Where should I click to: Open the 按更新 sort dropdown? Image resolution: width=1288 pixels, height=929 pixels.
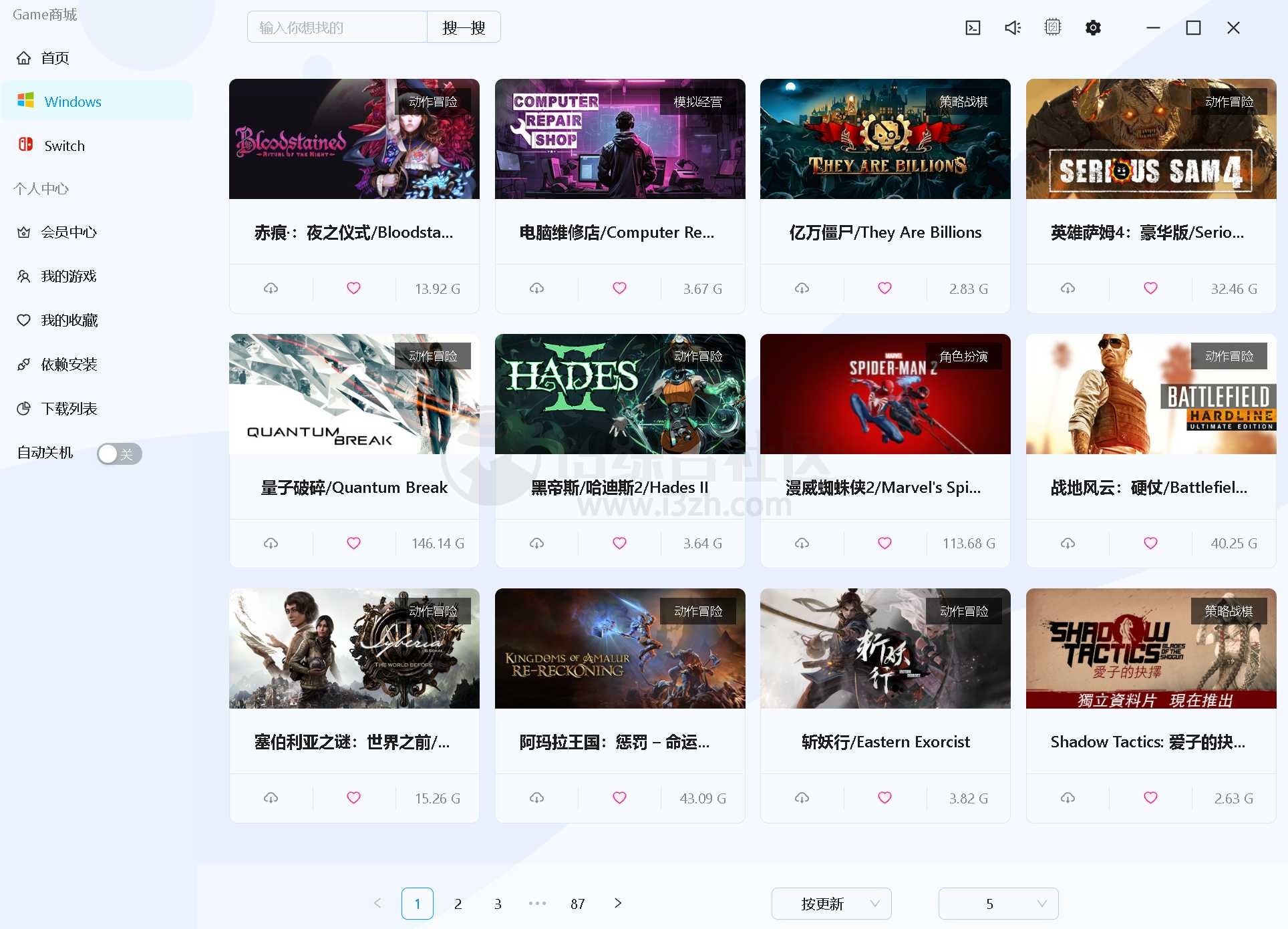click(x=831, y=904)
